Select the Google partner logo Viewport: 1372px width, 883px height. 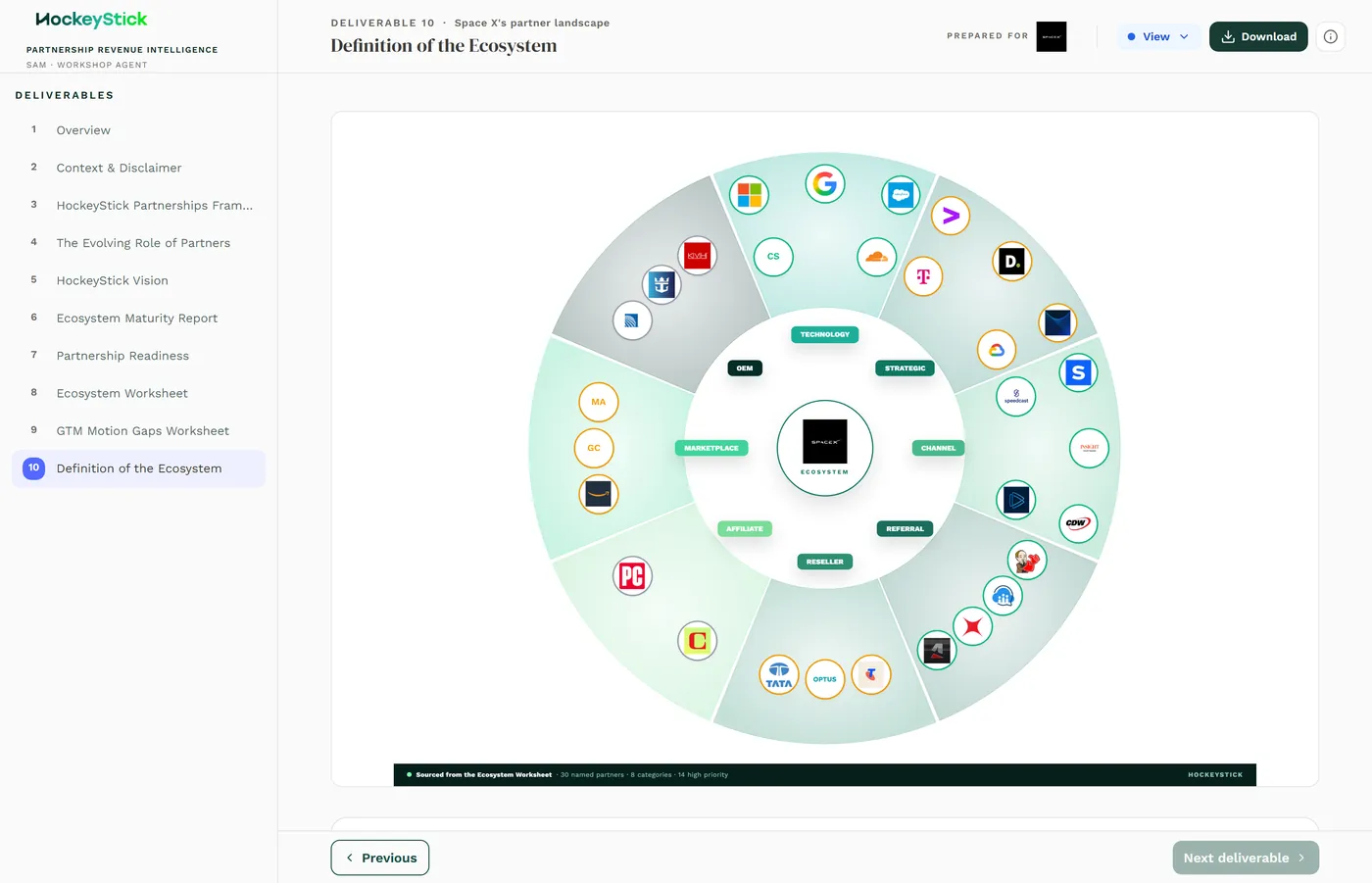(x=825, y=183)
